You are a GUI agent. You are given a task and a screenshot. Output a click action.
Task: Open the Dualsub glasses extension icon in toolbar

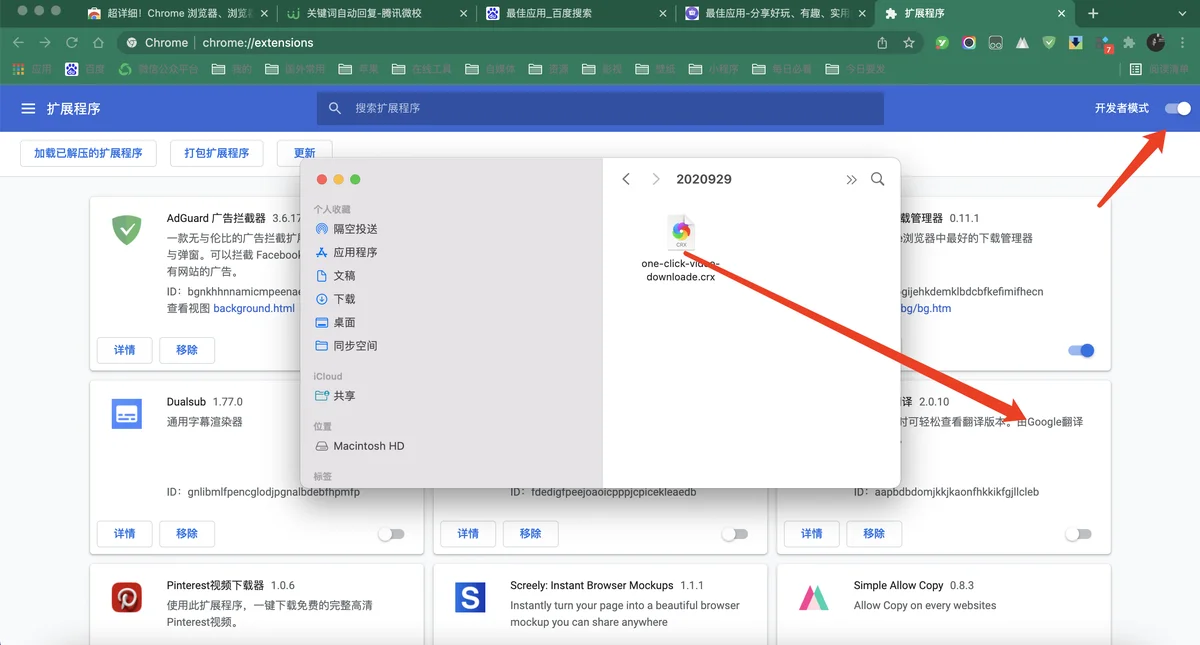(996, 43)
